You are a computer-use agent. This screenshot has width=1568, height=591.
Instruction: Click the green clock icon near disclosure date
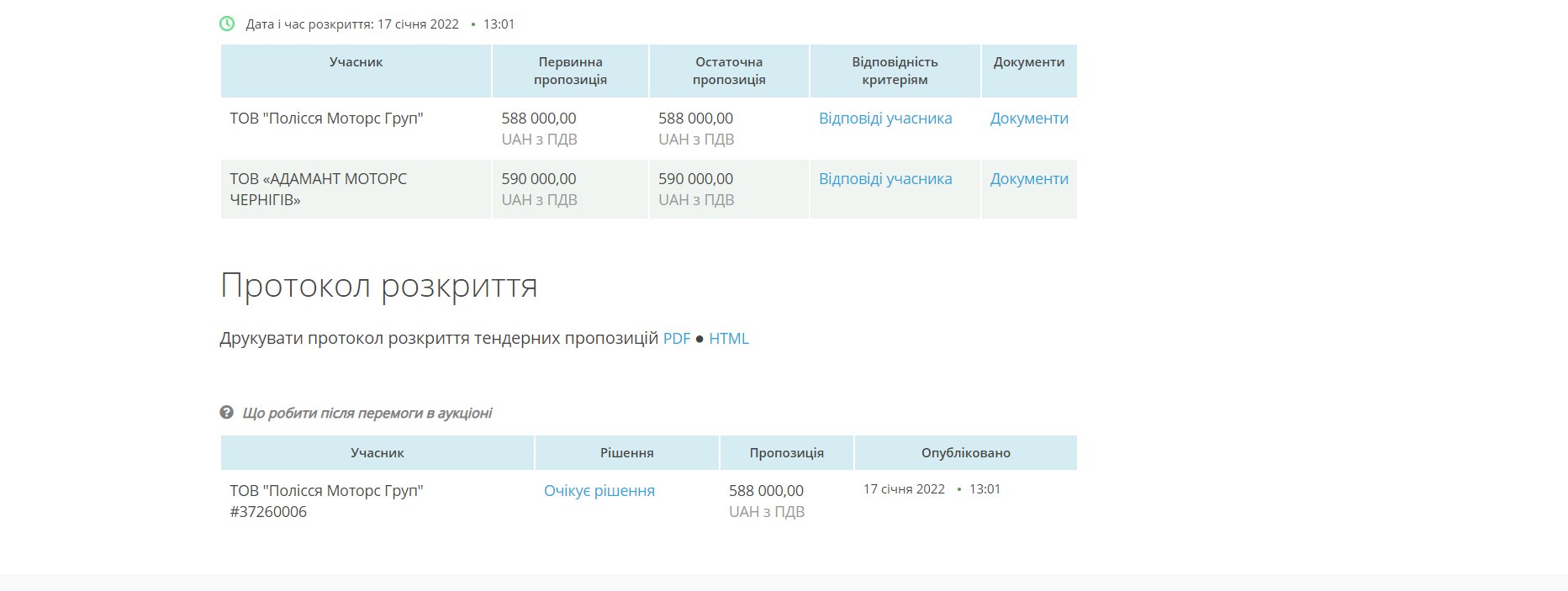(x=227, y=24)
